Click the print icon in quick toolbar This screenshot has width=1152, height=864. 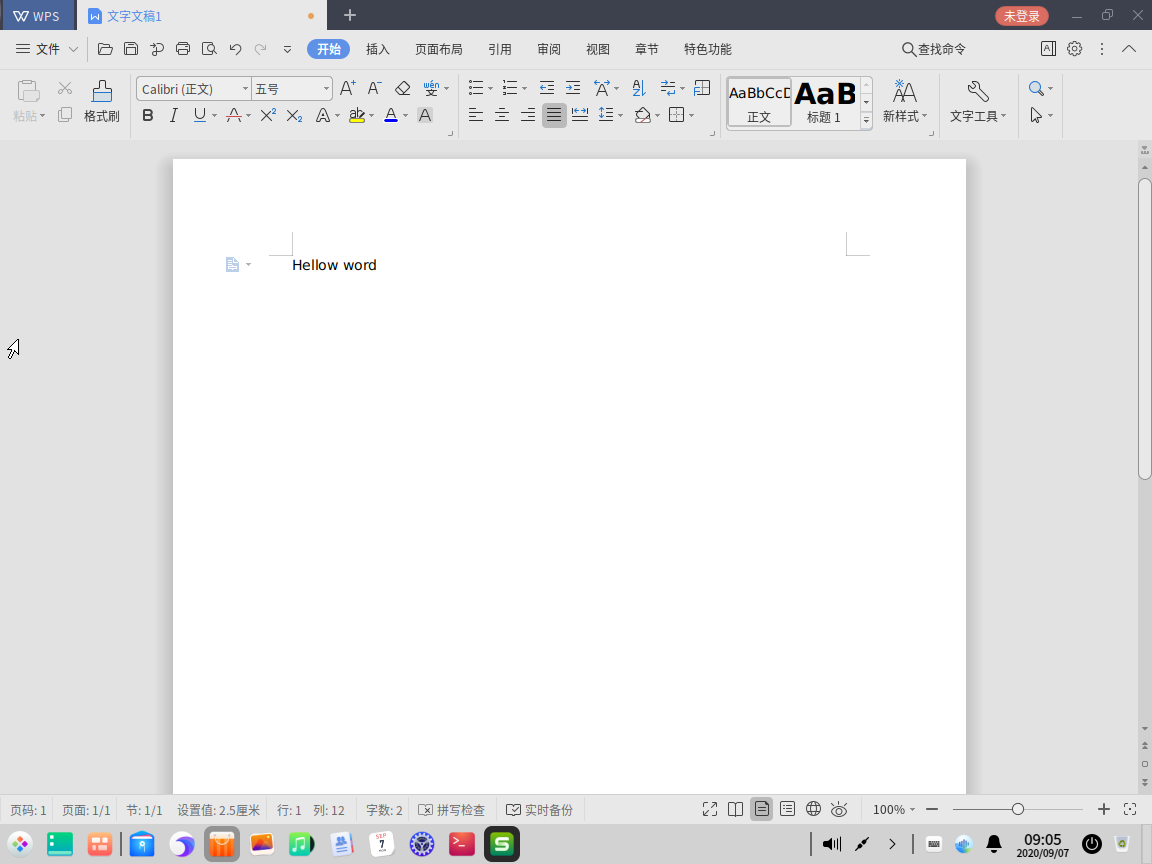pyautogui.click(x=183, y=49)
